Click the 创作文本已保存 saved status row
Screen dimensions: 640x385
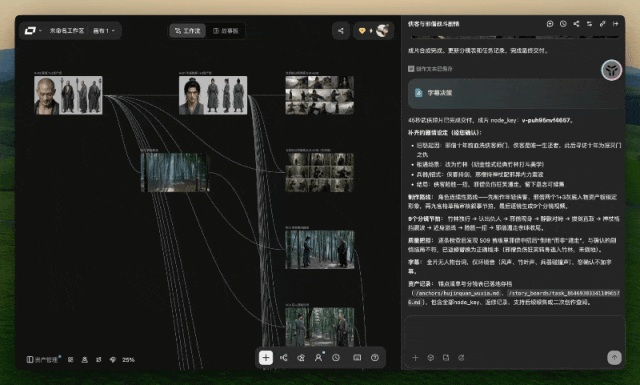point(431,69)
